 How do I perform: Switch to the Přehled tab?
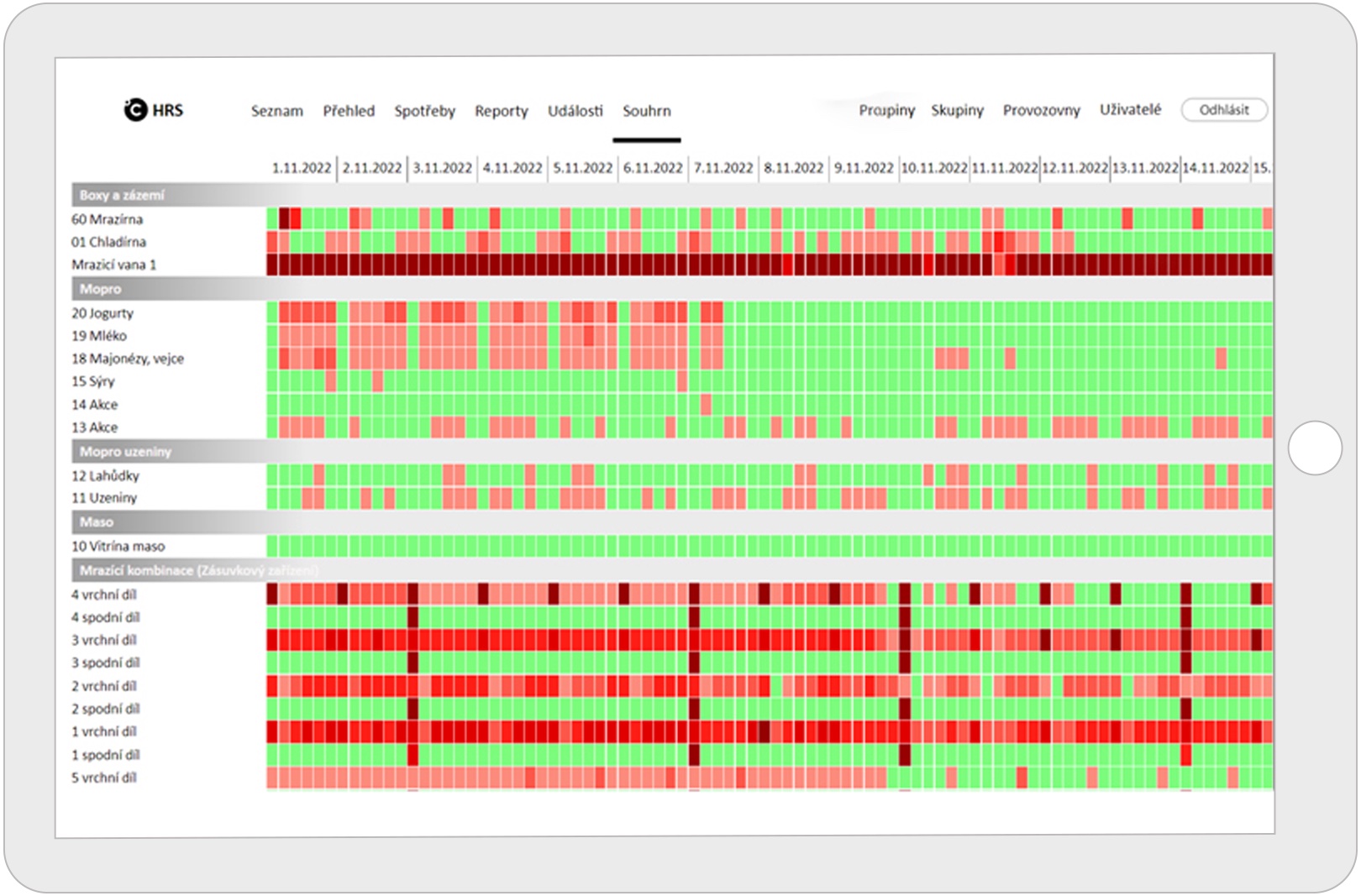click(x=349, y=111)
